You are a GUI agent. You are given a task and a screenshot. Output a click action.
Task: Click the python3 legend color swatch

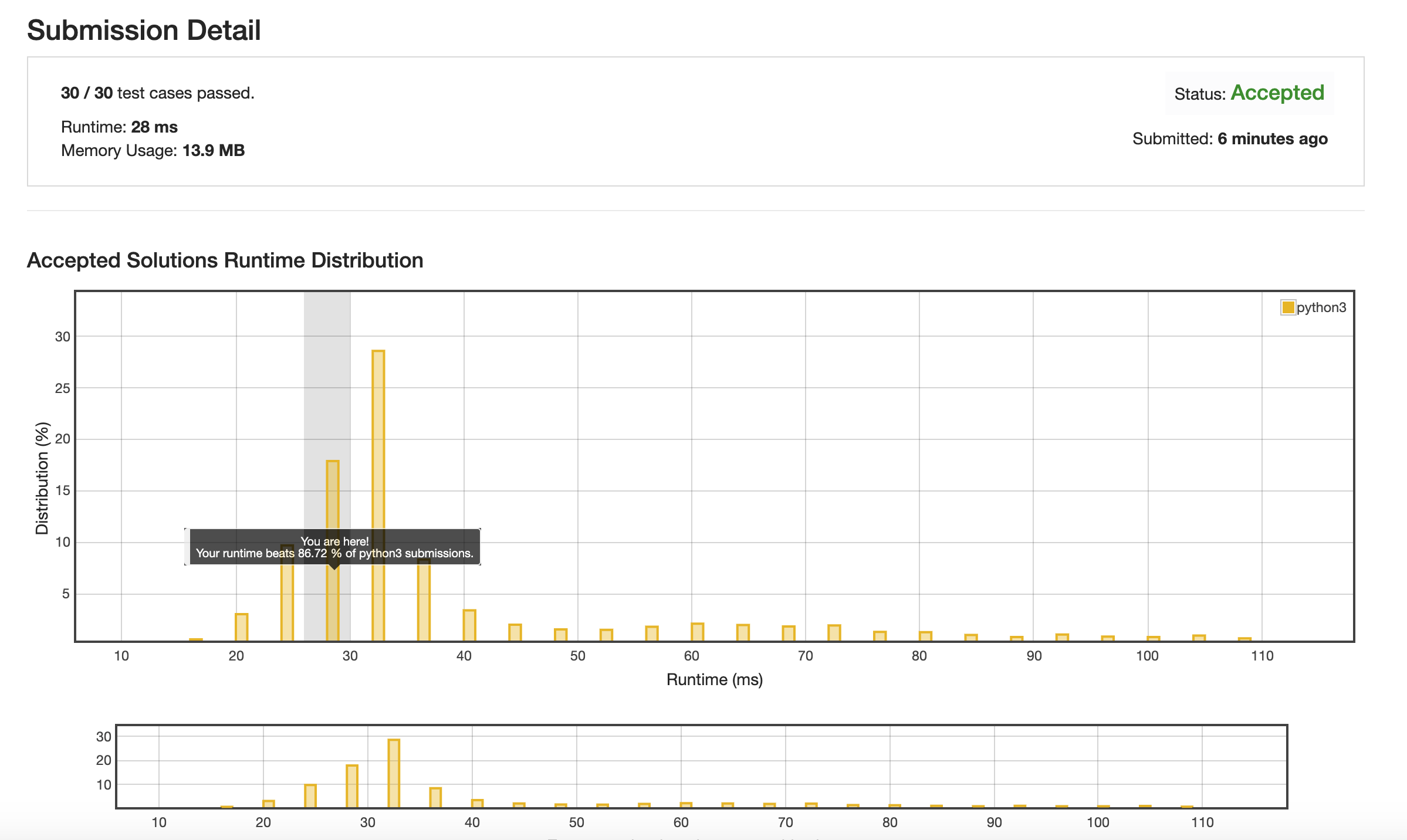[1288, 307]
